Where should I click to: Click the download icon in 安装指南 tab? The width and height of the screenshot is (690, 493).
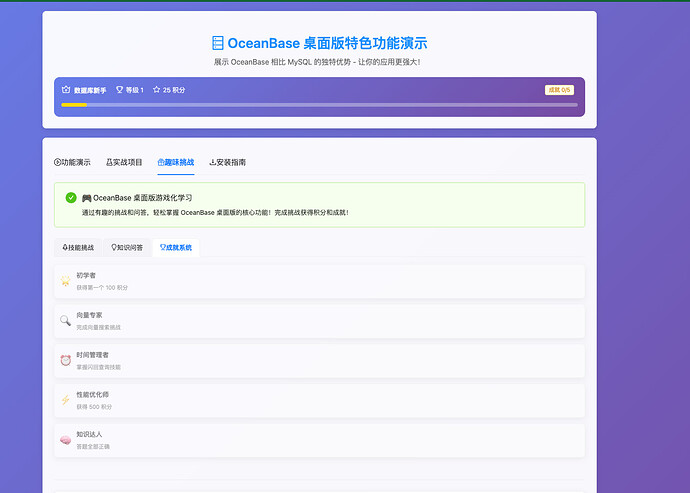pos(213,162)
